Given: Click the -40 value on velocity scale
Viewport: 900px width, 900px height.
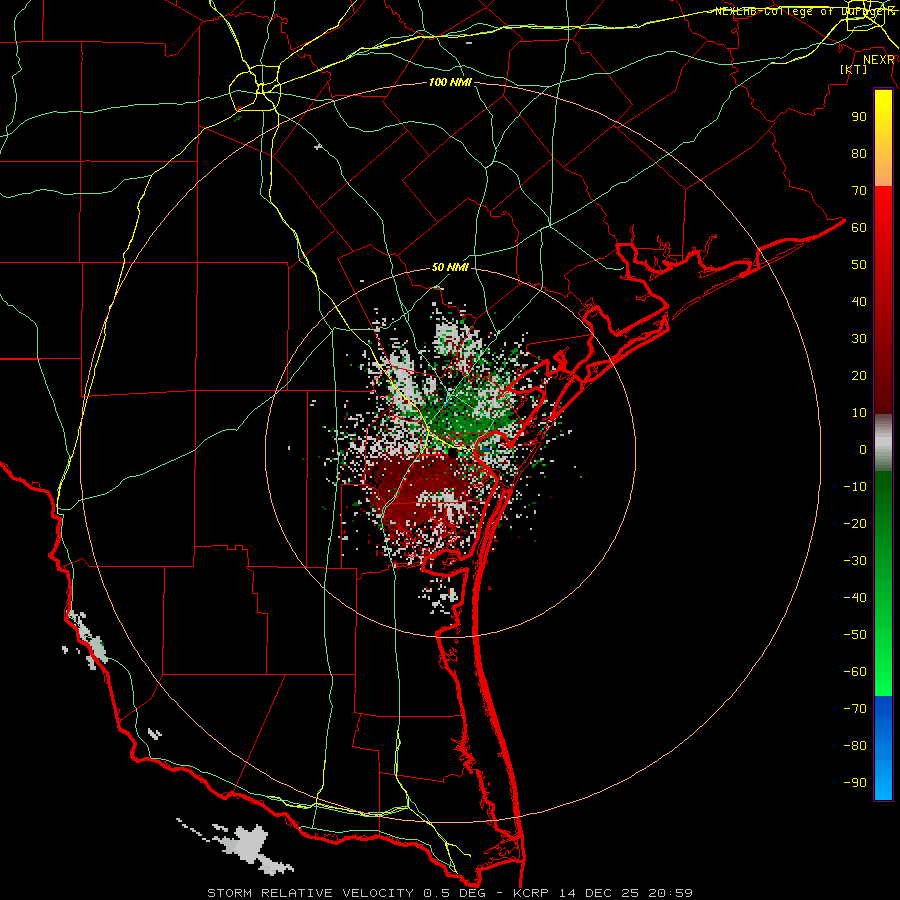Looking at the screenshot, I should tap(855, 598).
